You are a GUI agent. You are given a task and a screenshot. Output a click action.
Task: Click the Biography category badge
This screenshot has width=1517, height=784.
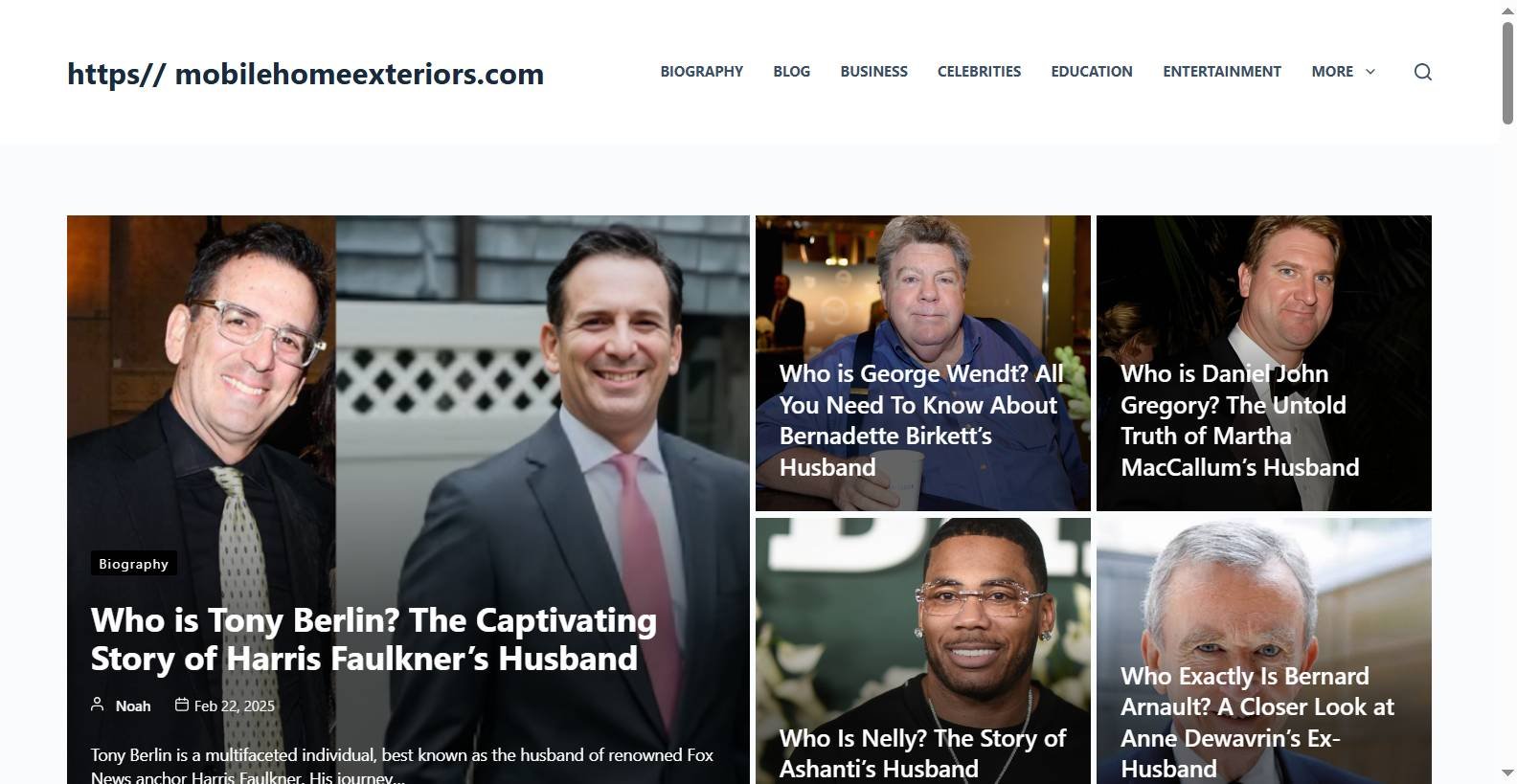[133, 564]
